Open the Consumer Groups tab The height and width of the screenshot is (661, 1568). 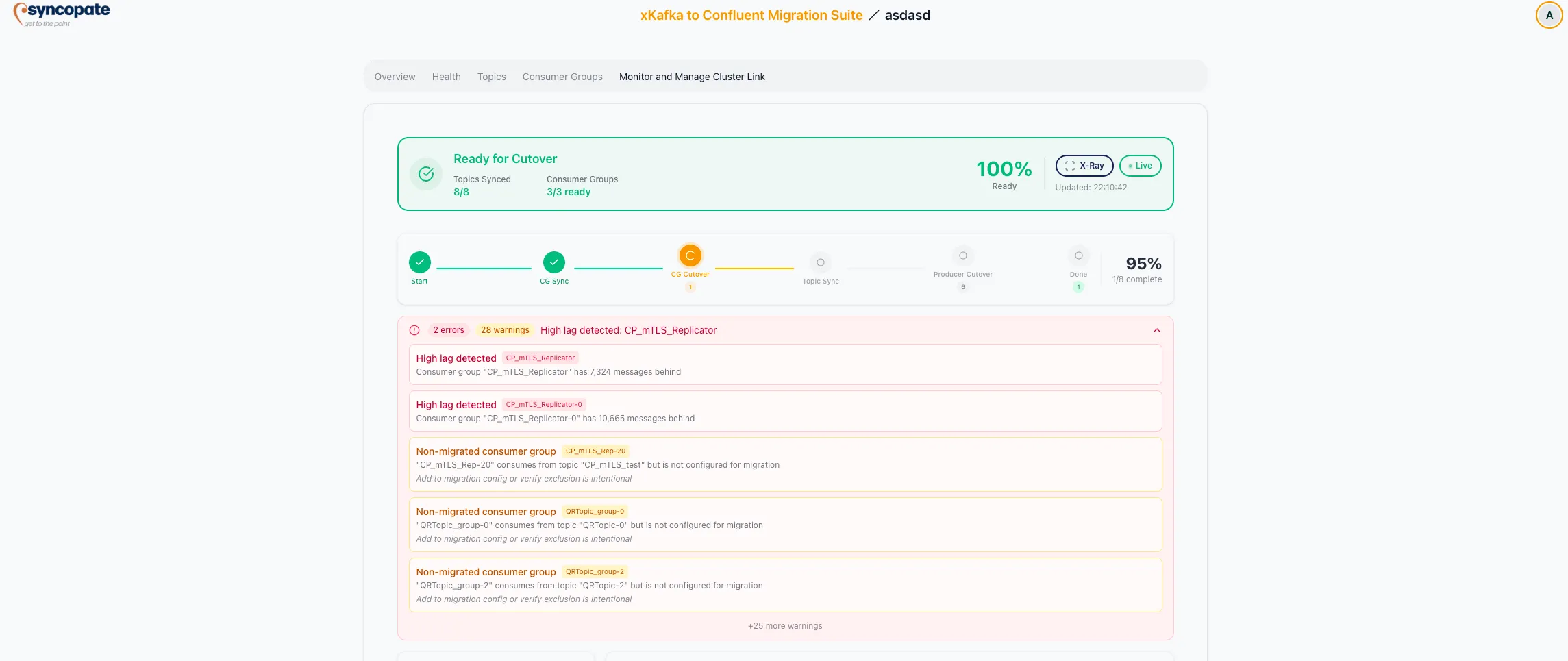562,77
